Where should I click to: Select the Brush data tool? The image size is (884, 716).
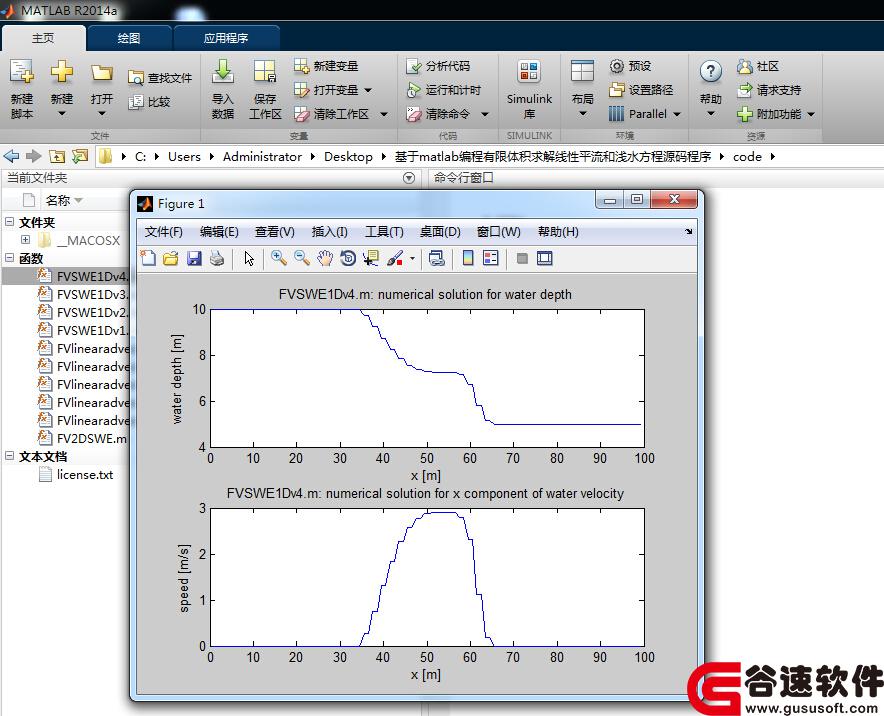point(395,258)
